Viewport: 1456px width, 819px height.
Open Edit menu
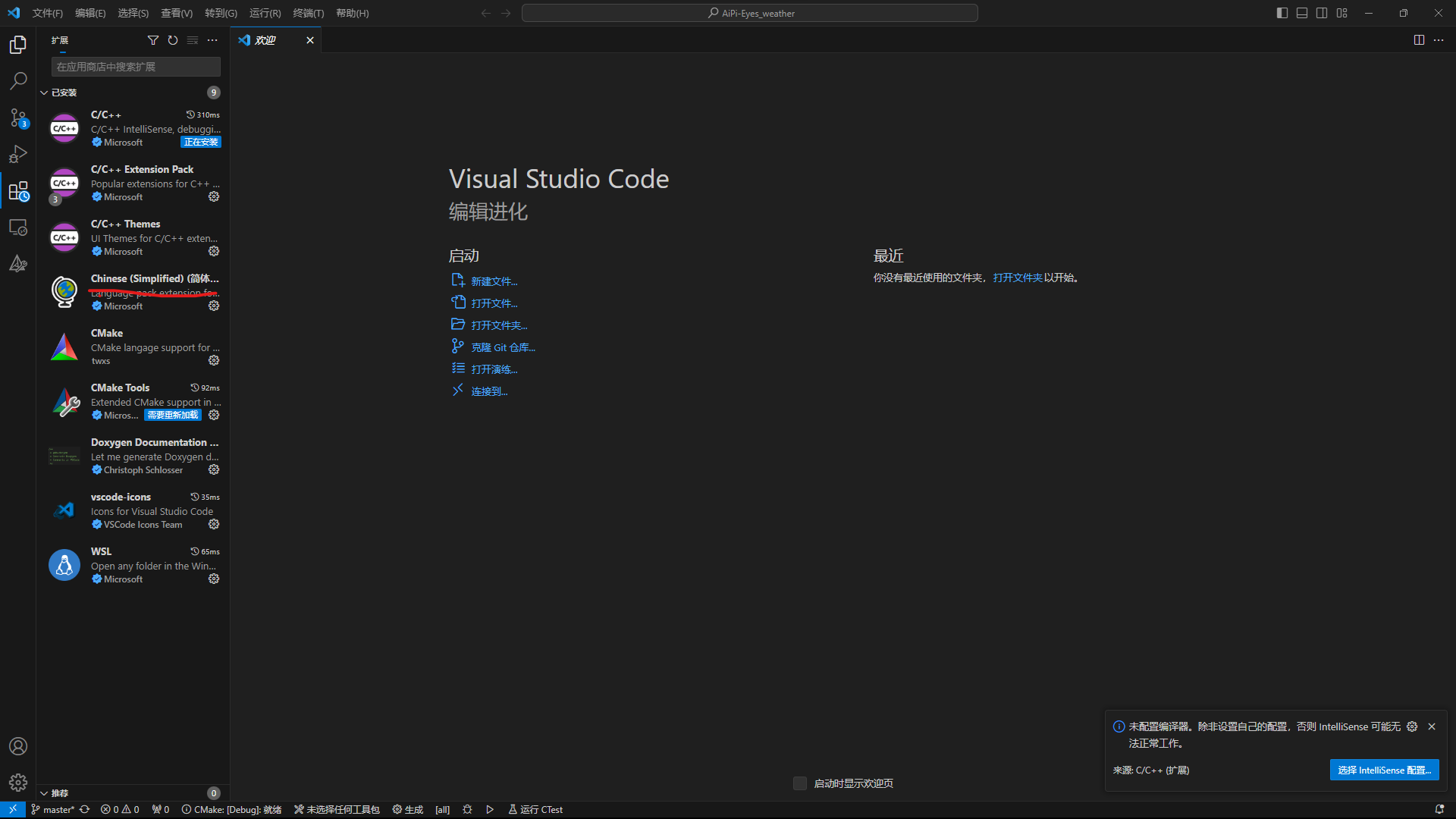[x=90, y=13]
